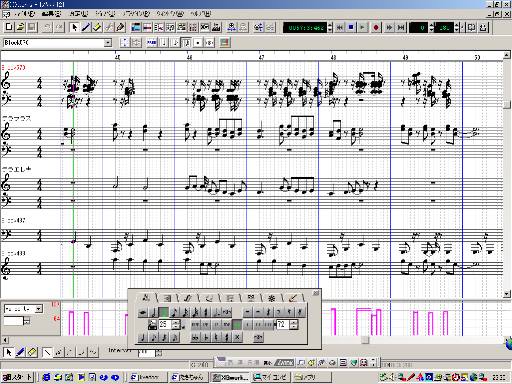The width and height of the screenshot is (512, 384).
Task: Select the arrow pointer tool in top toolbar
Action: [75, 27]
